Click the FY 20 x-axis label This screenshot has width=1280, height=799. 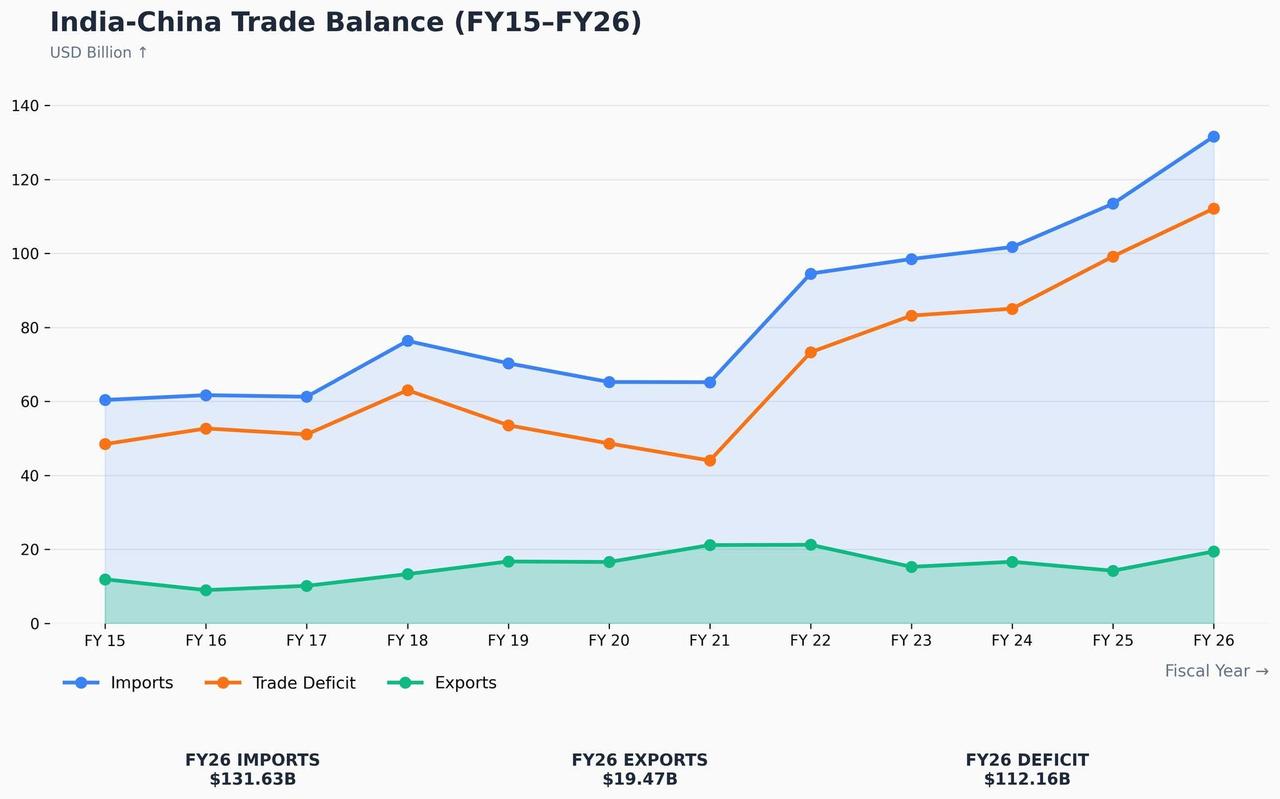click(x=608, y=641)
